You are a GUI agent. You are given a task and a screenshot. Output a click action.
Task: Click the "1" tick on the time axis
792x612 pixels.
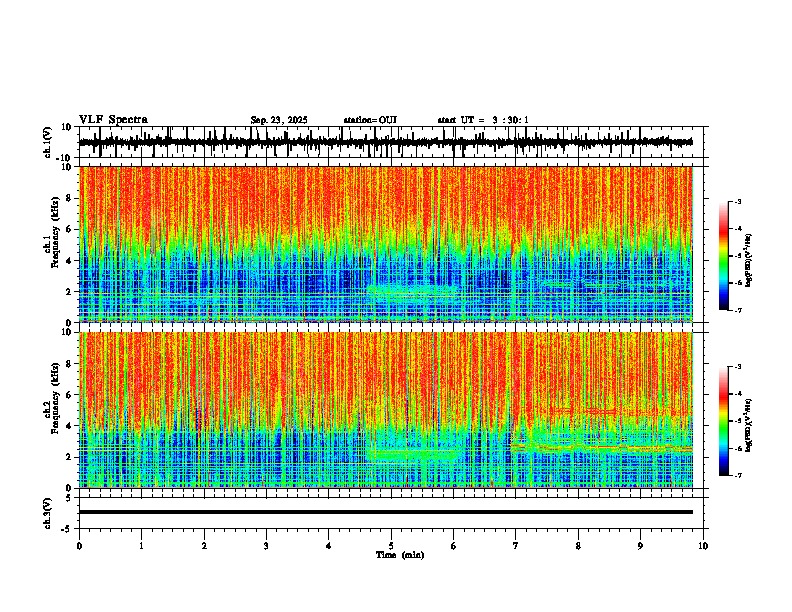pyautogui.click(x=141, y=546)
